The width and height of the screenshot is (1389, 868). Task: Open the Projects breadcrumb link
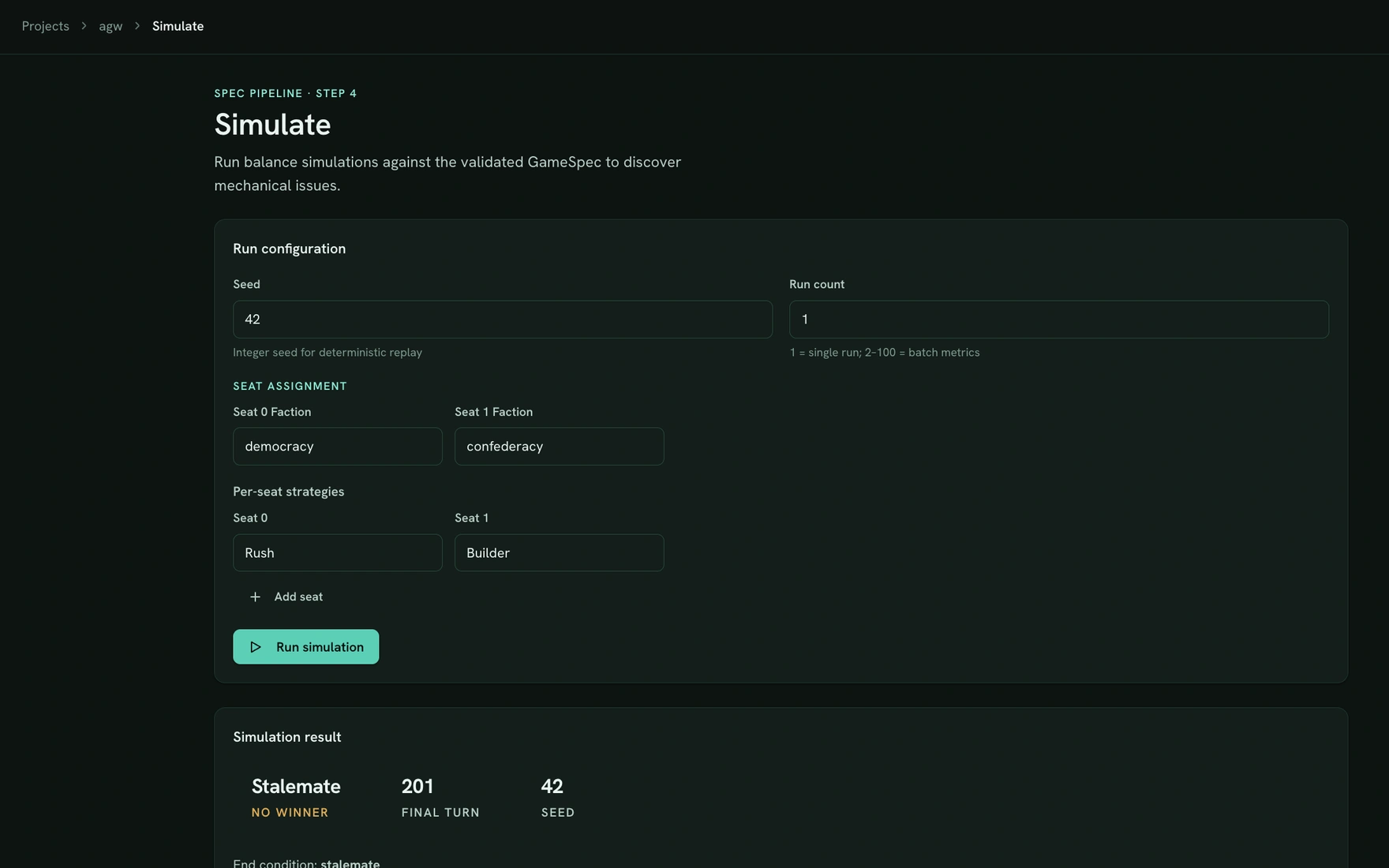point(45,26)
